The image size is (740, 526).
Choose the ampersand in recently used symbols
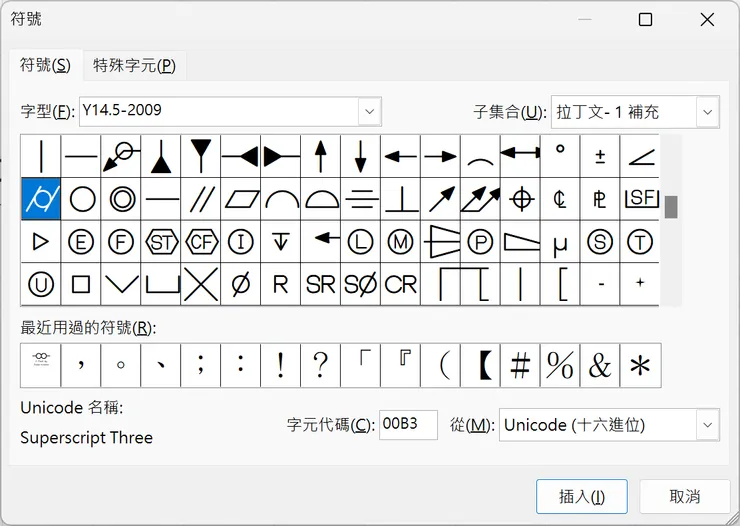coord(600,366)
